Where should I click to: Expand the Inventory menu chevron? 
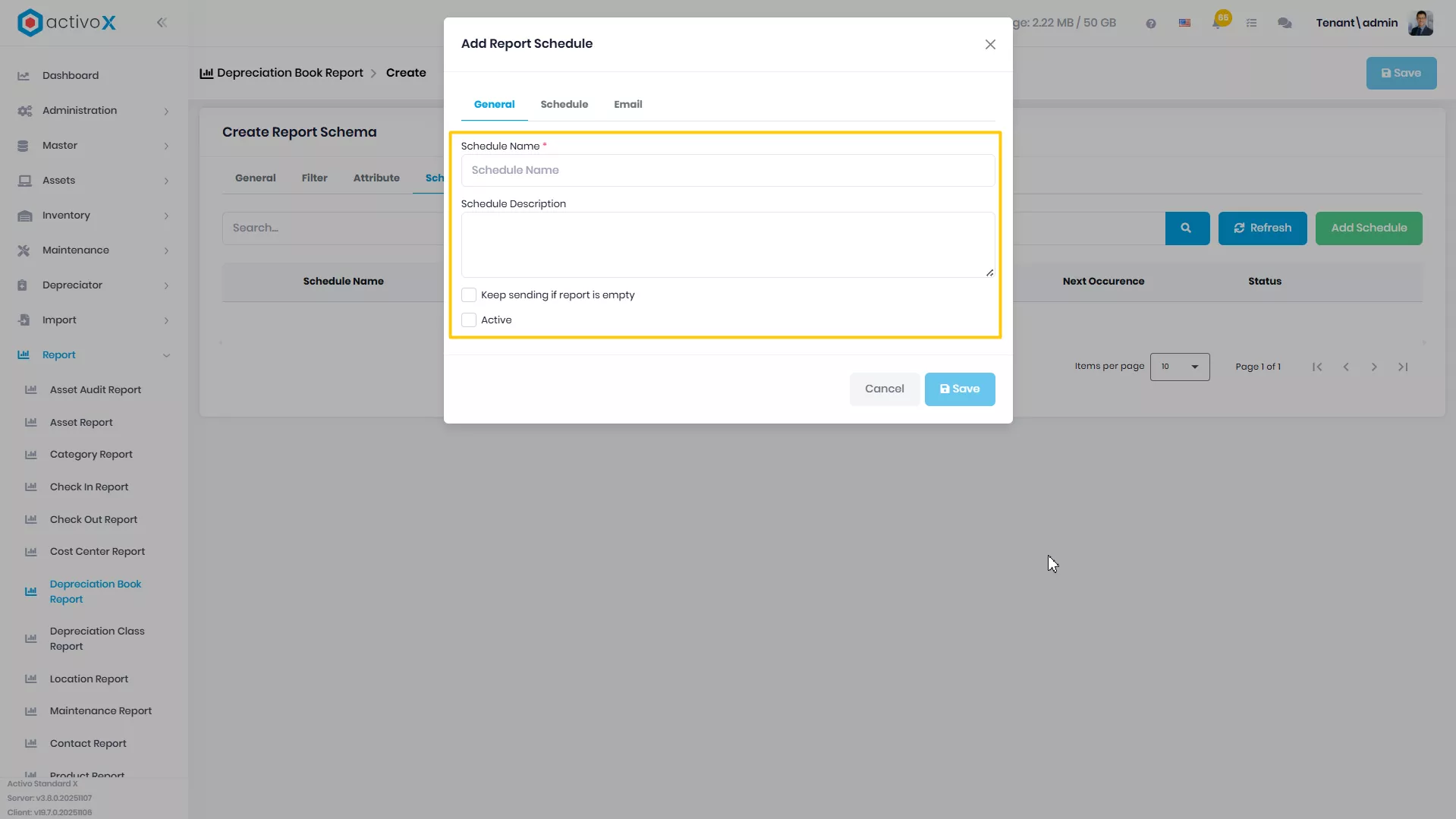point(166,216)
